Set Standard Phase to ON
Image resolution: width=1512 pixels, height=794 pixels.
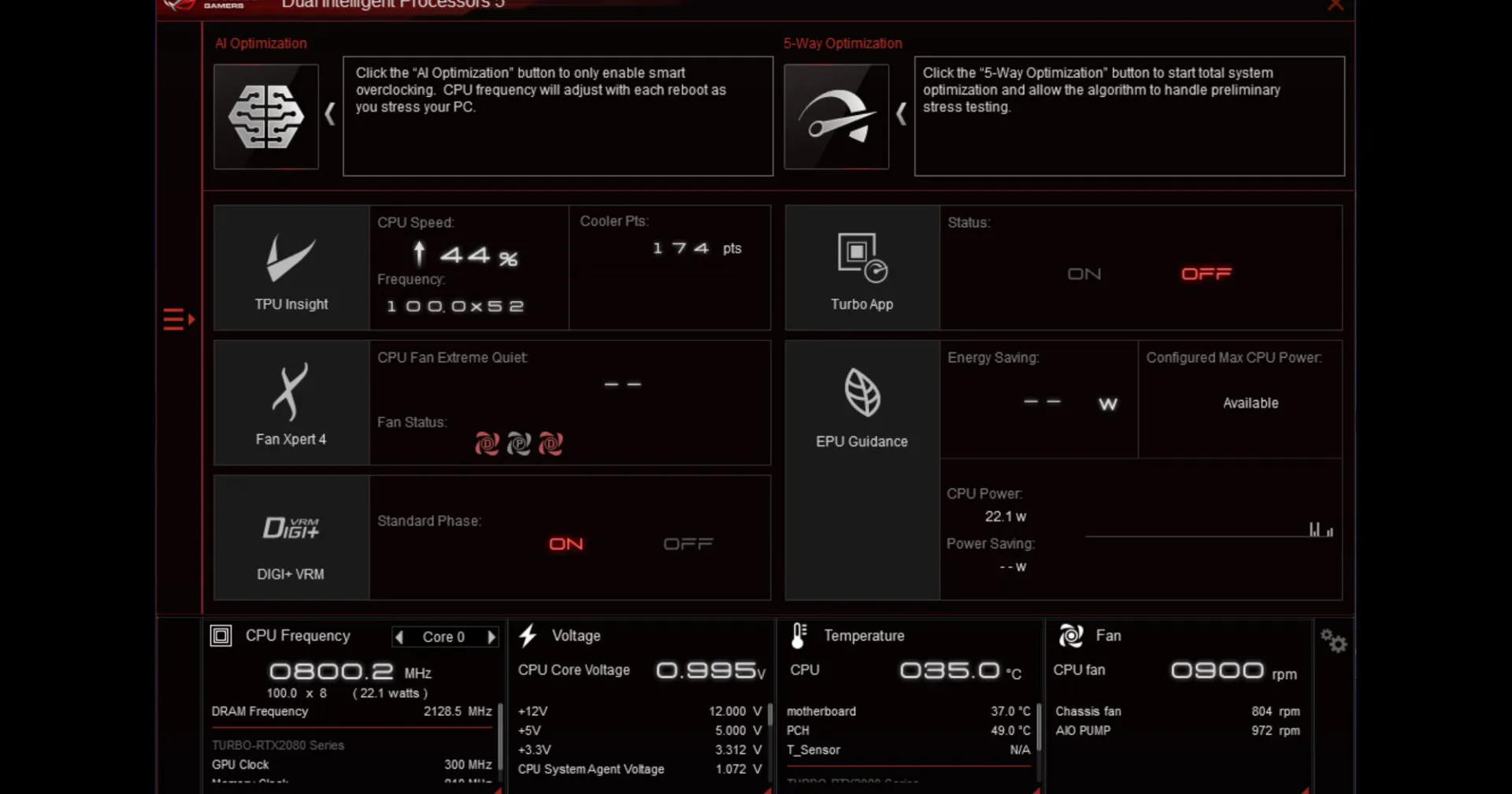coord(566,544)
